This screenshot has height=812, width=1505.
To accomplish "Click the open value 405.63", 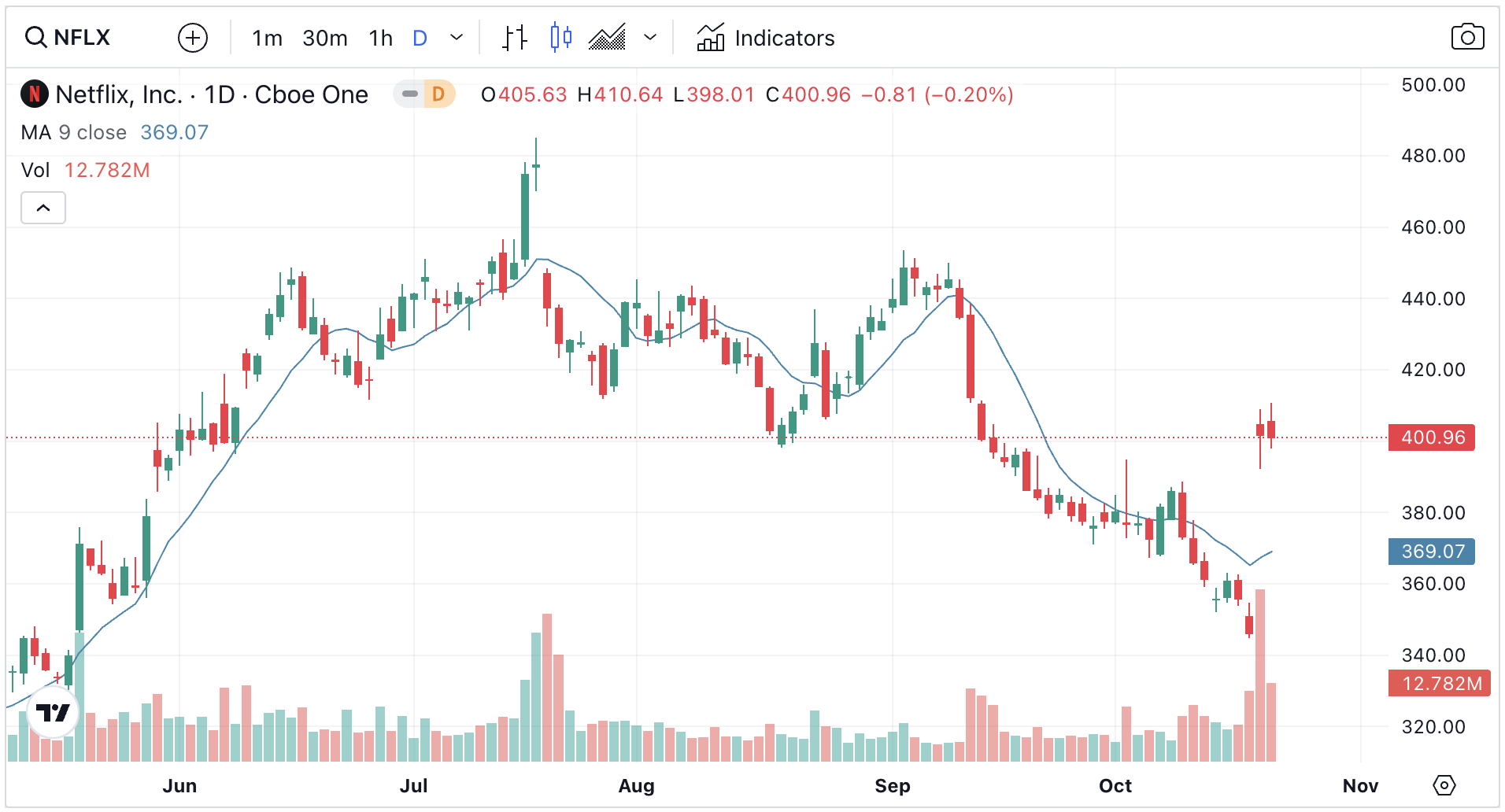I will click(532, 94).
